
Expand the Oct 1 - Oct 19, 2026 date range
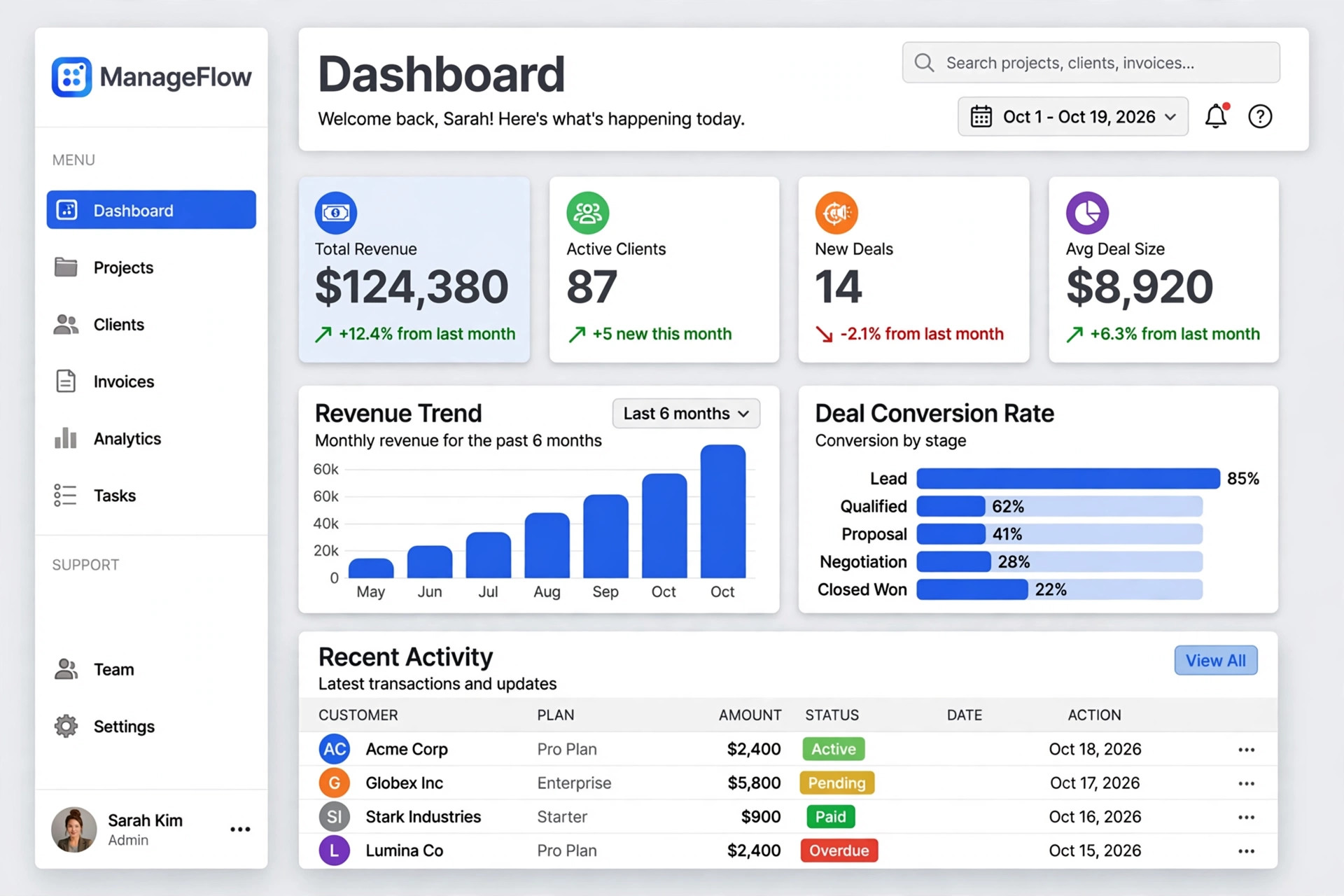coord(1072,116)
